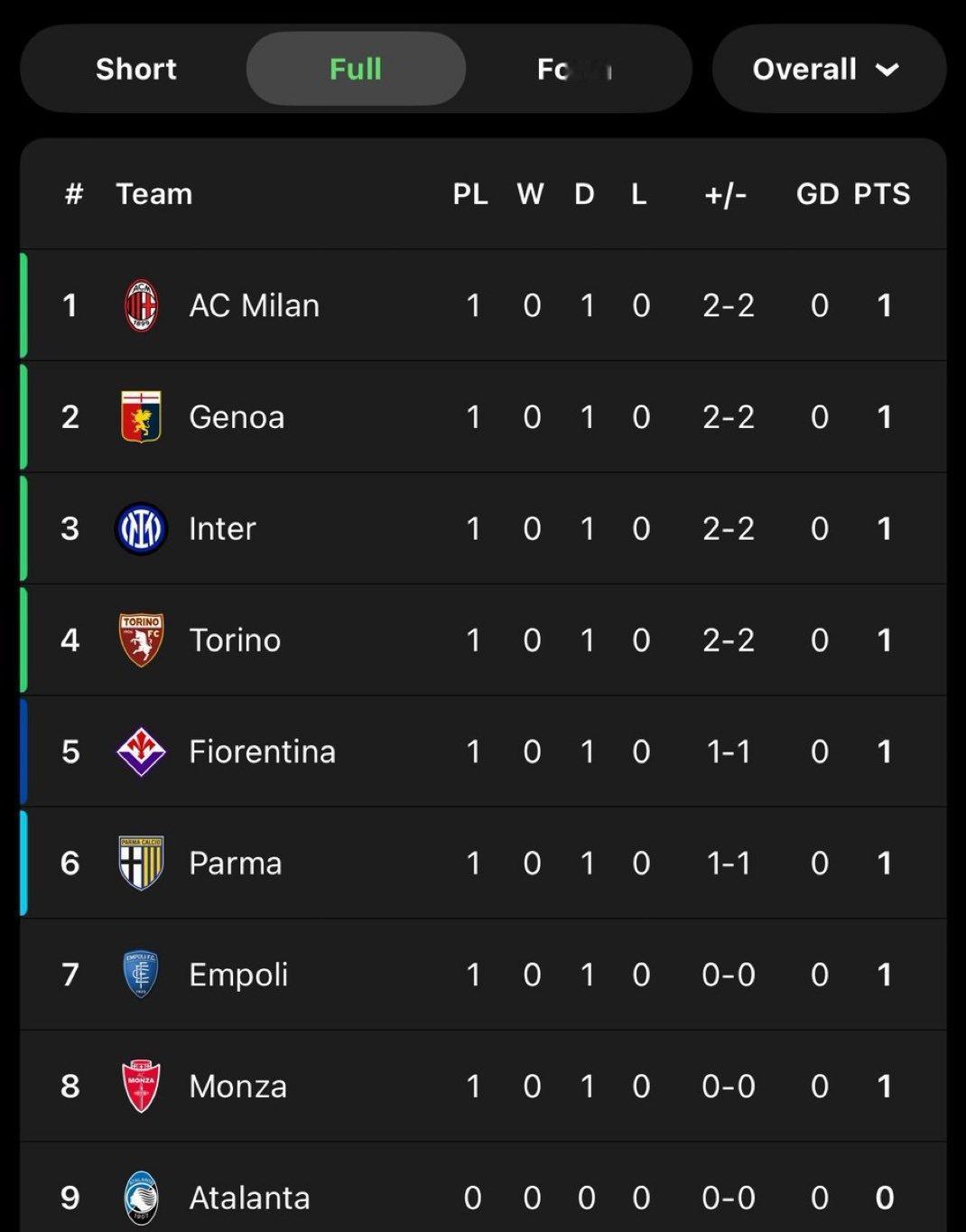966x1232 pixels.
Task: Open the AC Milan team name
Action: 255,305
